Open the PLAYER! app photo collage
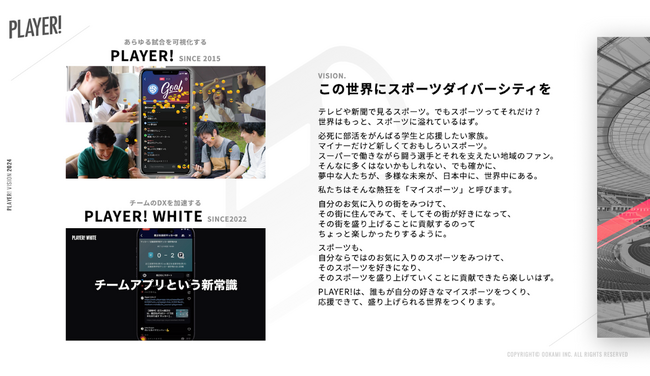 tap(165, 122)
